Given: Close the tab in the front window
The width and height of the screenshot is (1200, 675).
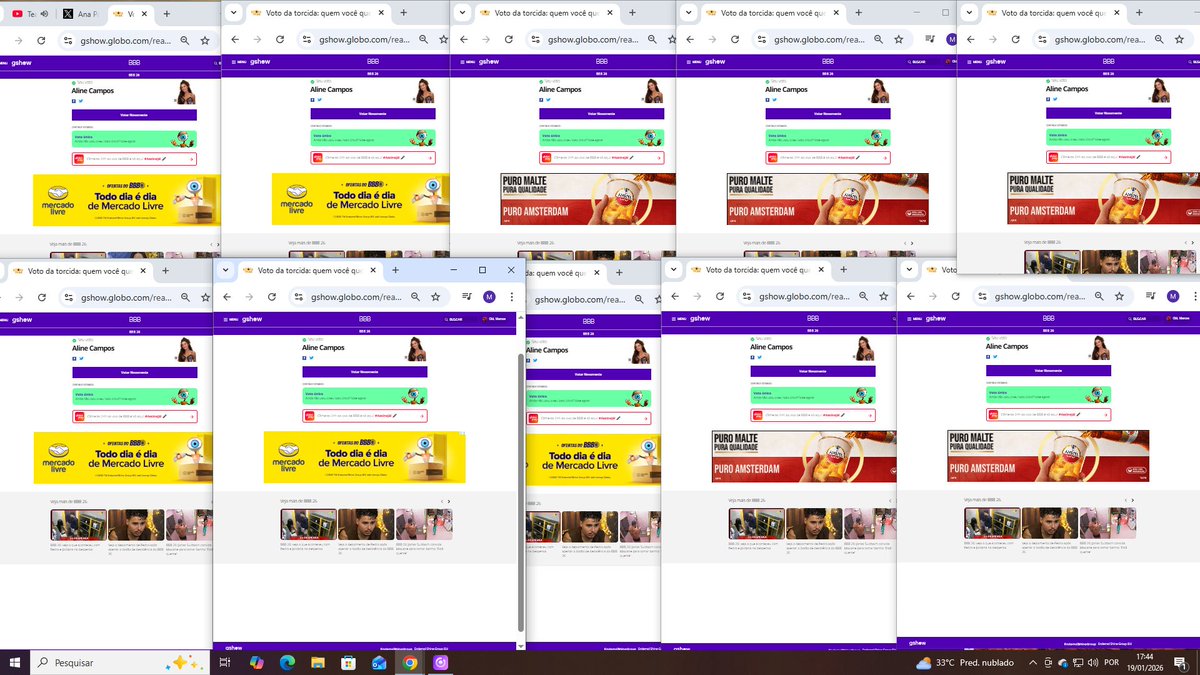Looking at the screenshot, I should (374, 270).
